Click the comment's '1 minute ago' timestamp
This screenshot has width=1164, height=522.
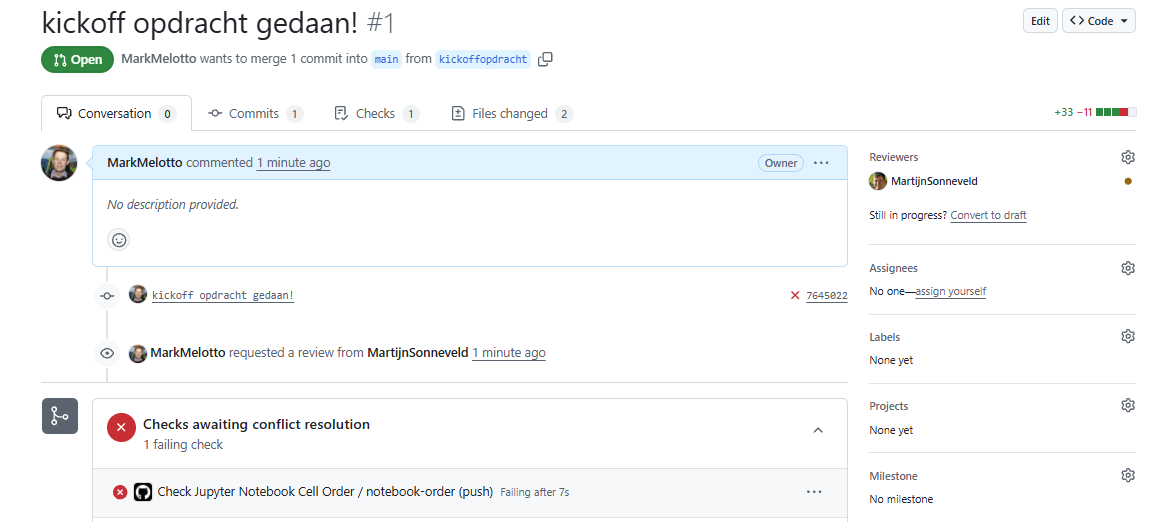pos(293,163)
